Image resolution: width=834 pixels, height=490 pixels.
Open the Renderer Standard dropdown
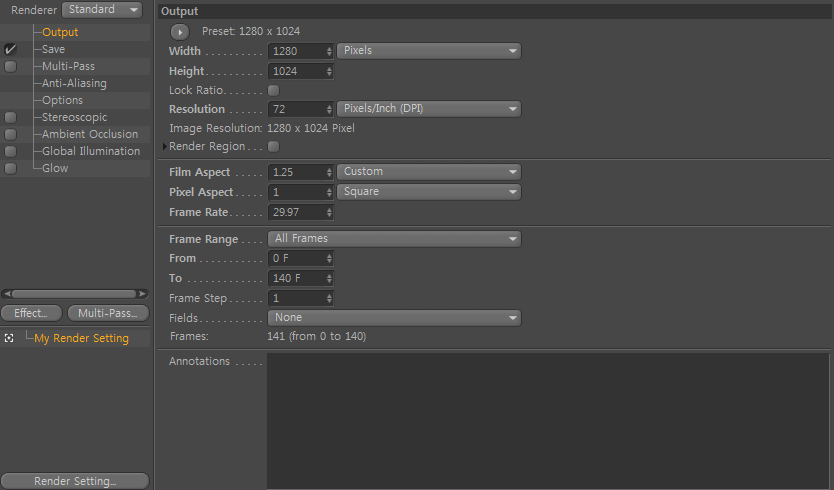[x=102, y=10]
